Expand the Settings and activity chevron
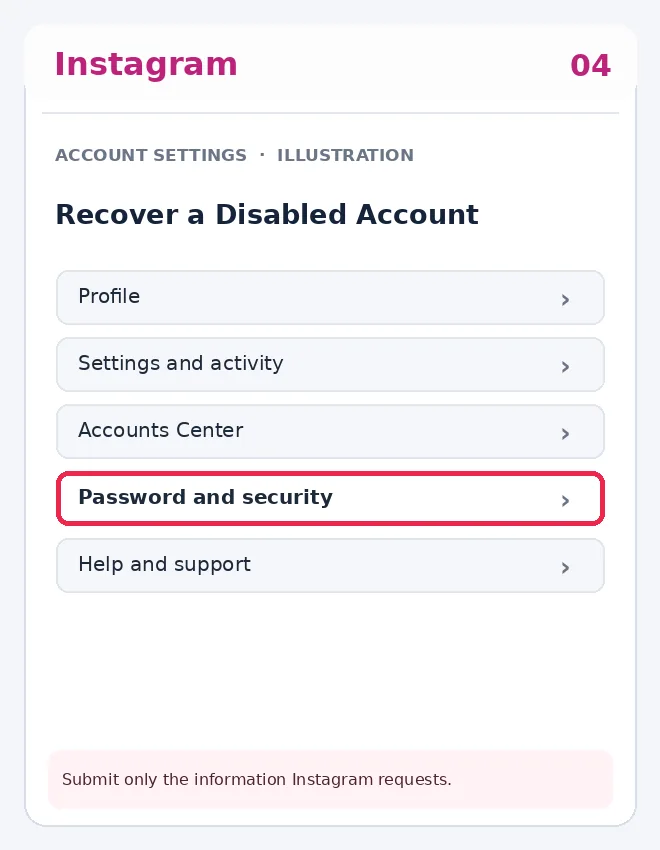 (x=565, y=367)
